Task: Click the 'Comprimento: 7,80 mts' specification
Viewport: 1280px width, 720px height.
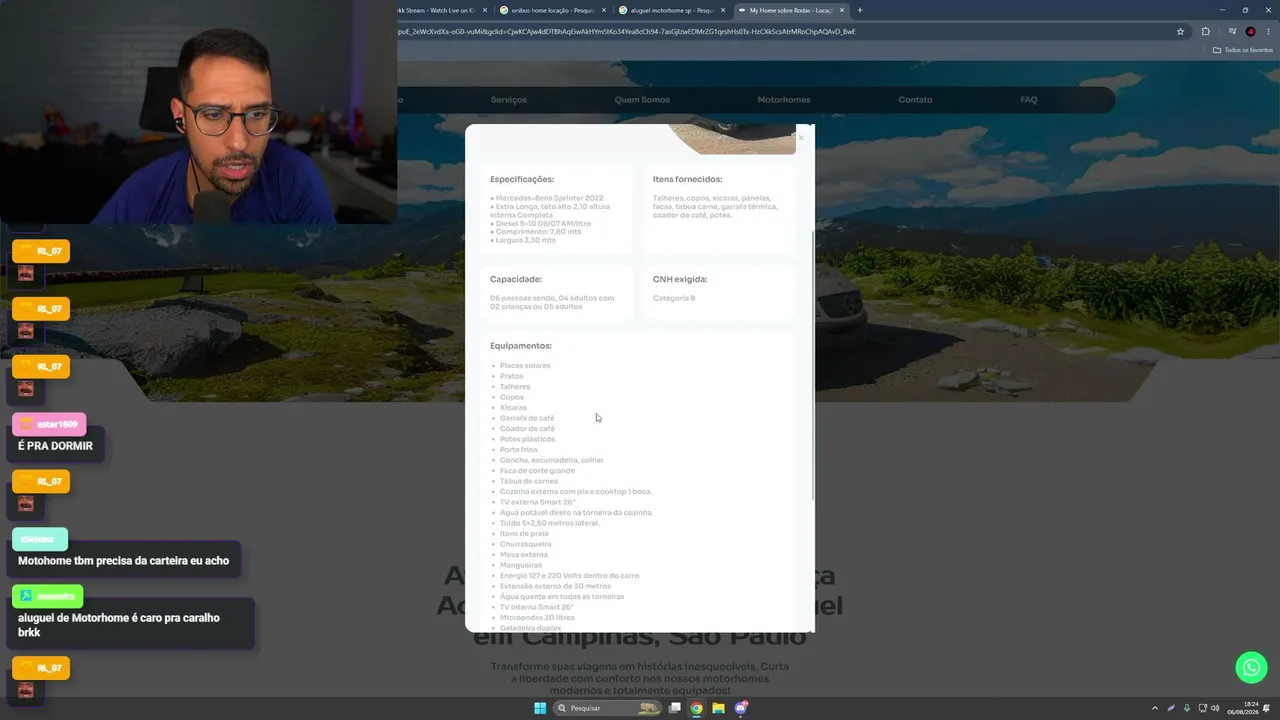Action: [537, 232]
